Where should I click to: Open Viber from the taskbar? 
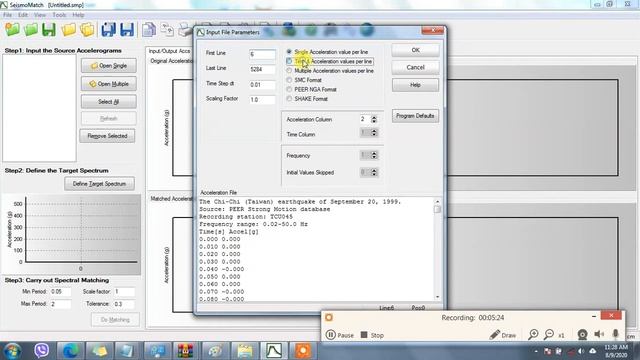tap(42, 351)
